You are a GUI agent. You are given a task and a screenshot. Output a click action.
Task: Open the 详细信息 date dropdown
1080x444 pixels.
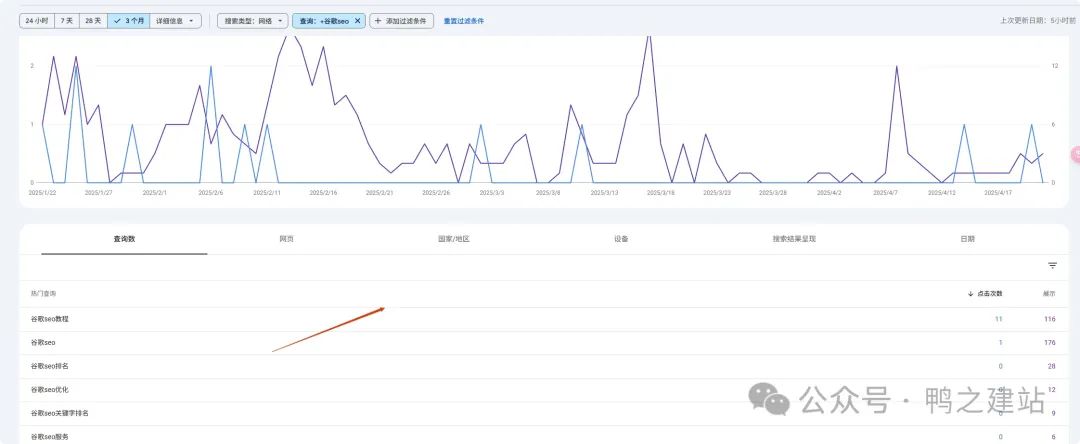tap(175, 21)
